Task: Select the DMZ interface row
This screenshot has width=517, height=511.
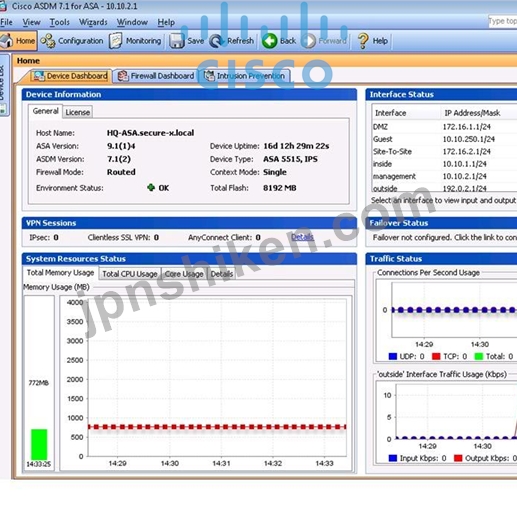Action: (x=444, y=127)
